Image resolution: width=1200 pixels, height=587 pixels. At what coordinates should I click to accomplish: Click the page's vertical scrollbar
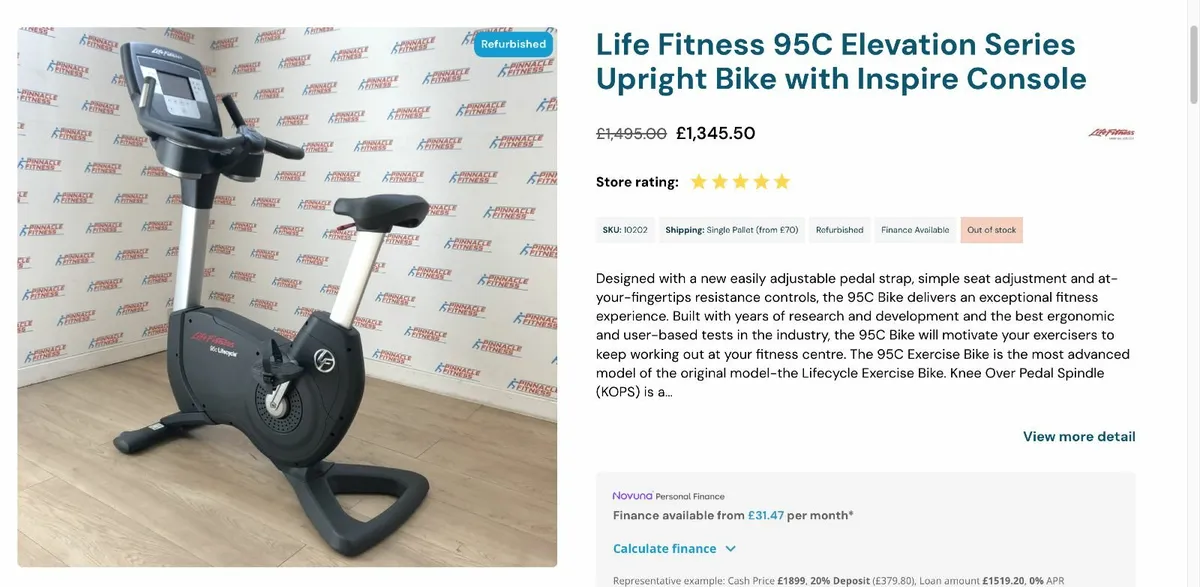coord(1193,60)
